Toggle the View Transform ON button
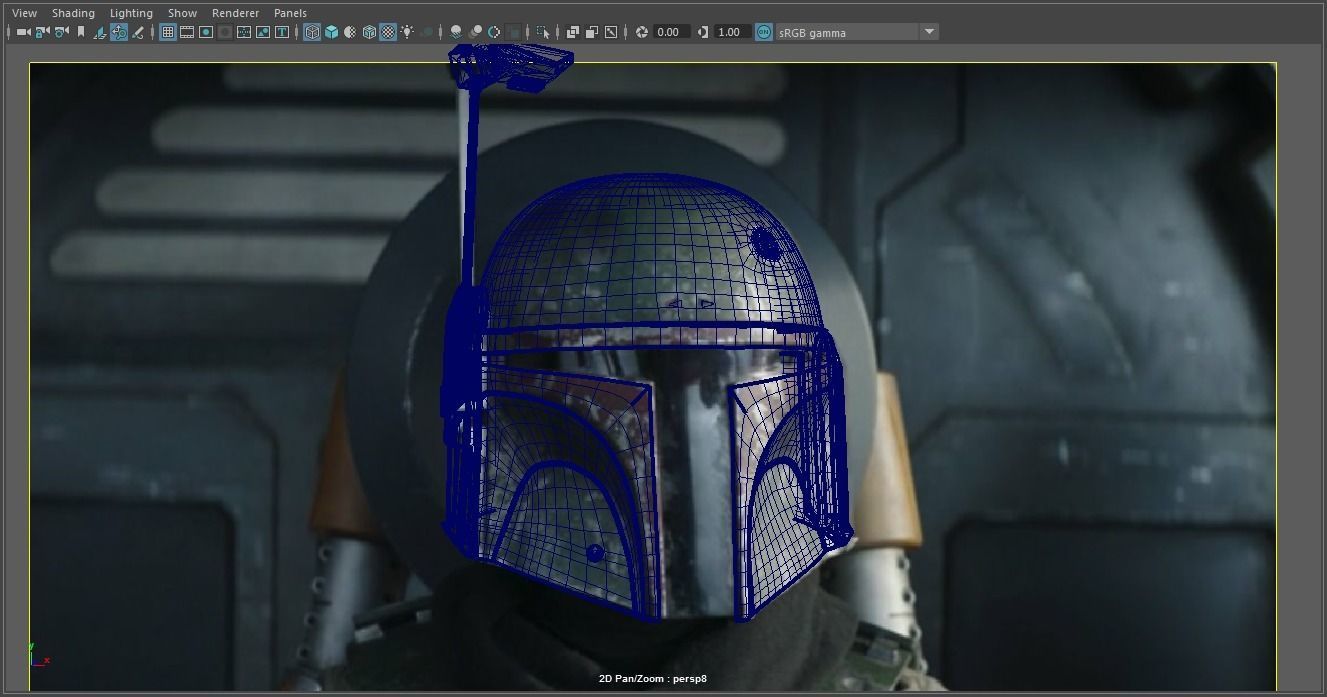This screenshot has height=697, width=1327. pos(764,32)
